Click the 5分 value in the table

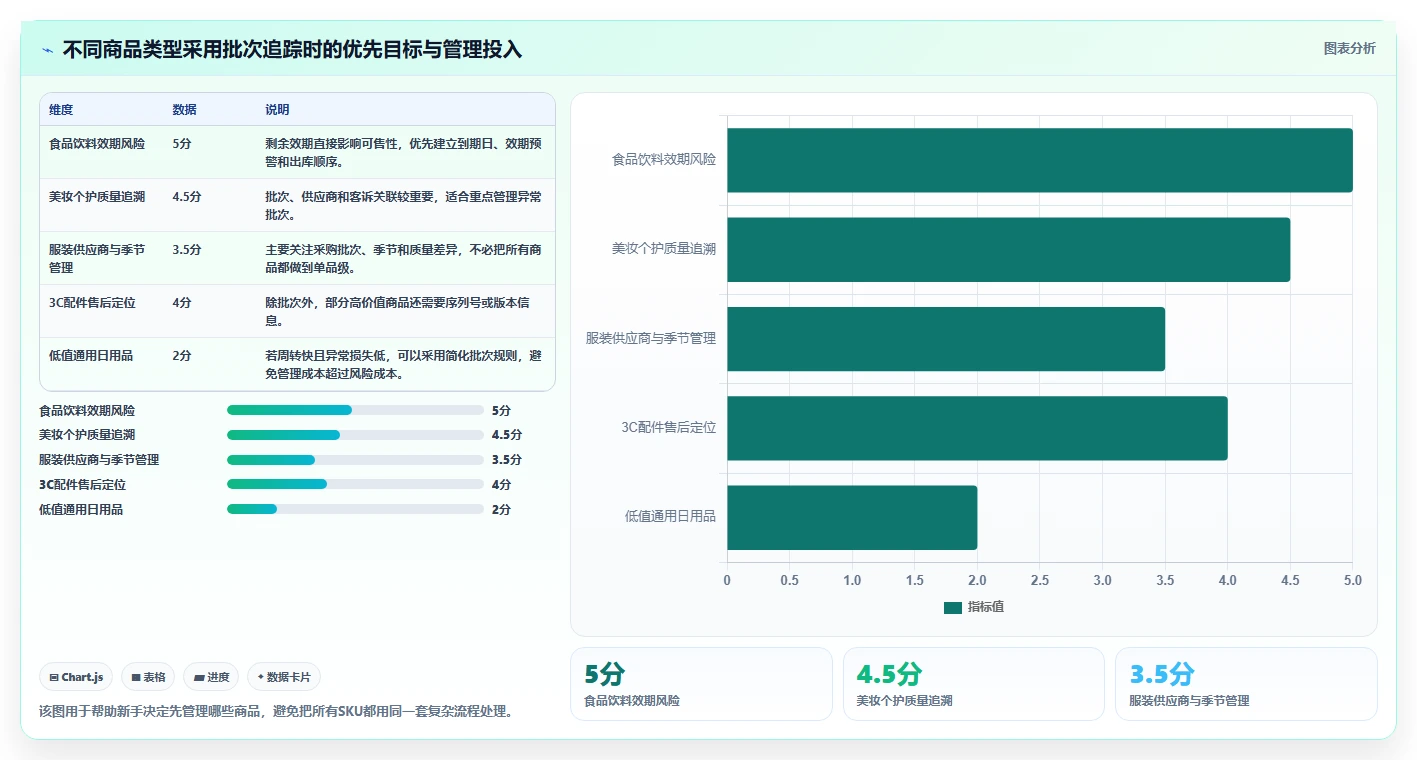tap(181, 144)
